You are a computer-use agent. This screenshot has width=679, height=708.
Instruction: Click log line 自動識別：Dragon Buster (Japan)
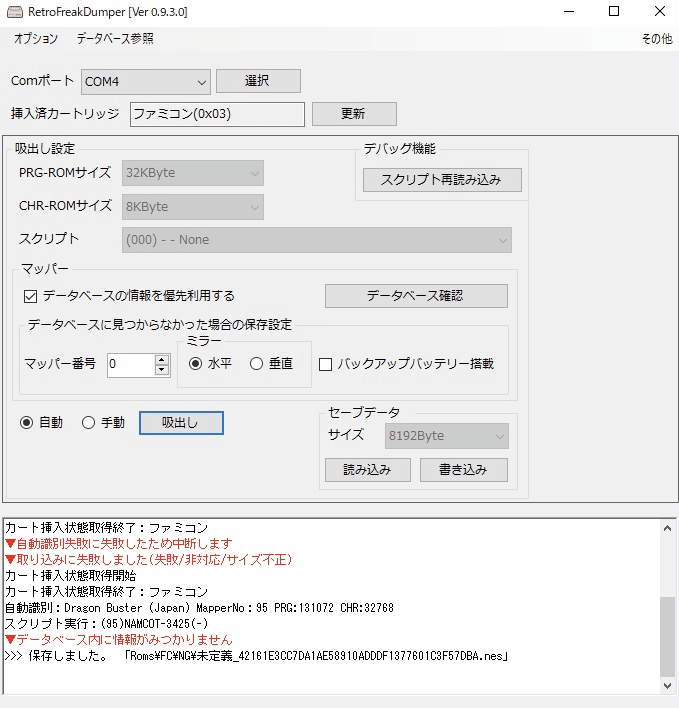pyautogui.click(x=199, y=608)
